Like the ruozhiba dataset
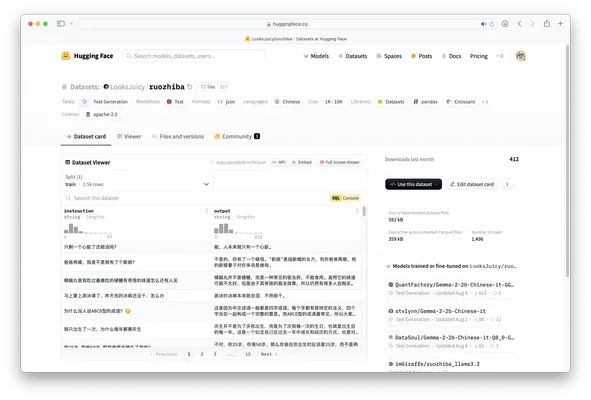Image resolution: width=591 pixels, height=400 pixels. pyautogui.click(x=208, y=87)
